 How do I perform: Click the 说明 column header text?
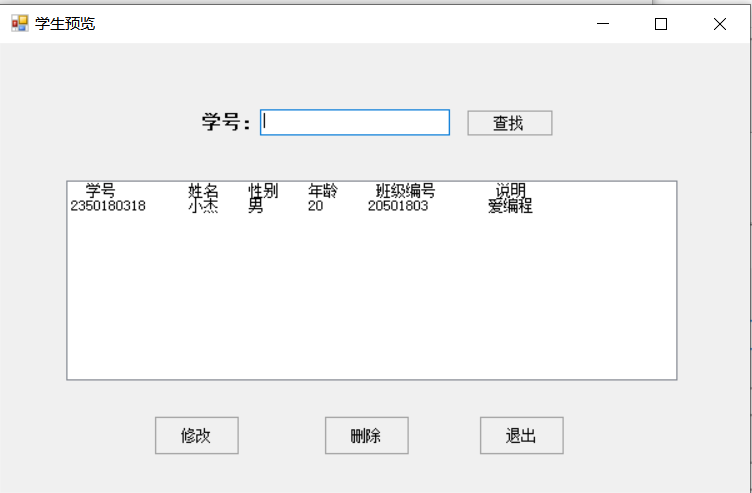pos(511,190)
